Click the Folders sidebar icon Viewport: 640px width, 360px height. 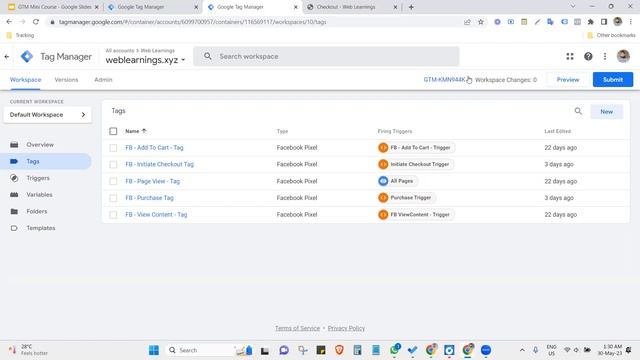pos(14,211)
